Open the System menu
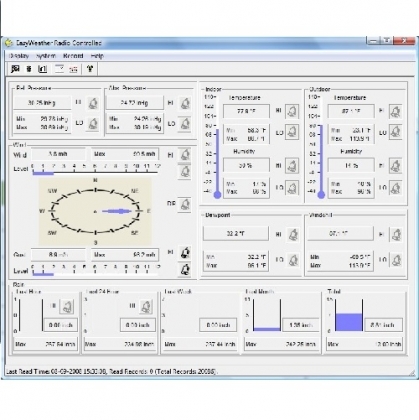The height and width of the screenshot is (420, 419). [46, 56]
